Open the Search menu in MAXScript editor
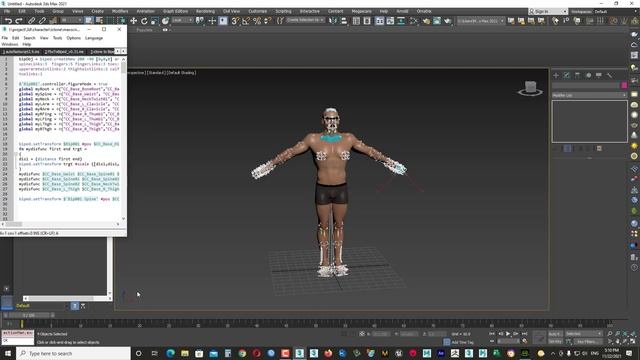This screenshot has width=640, height=360. pyautogui.click(x=29, y=38)
